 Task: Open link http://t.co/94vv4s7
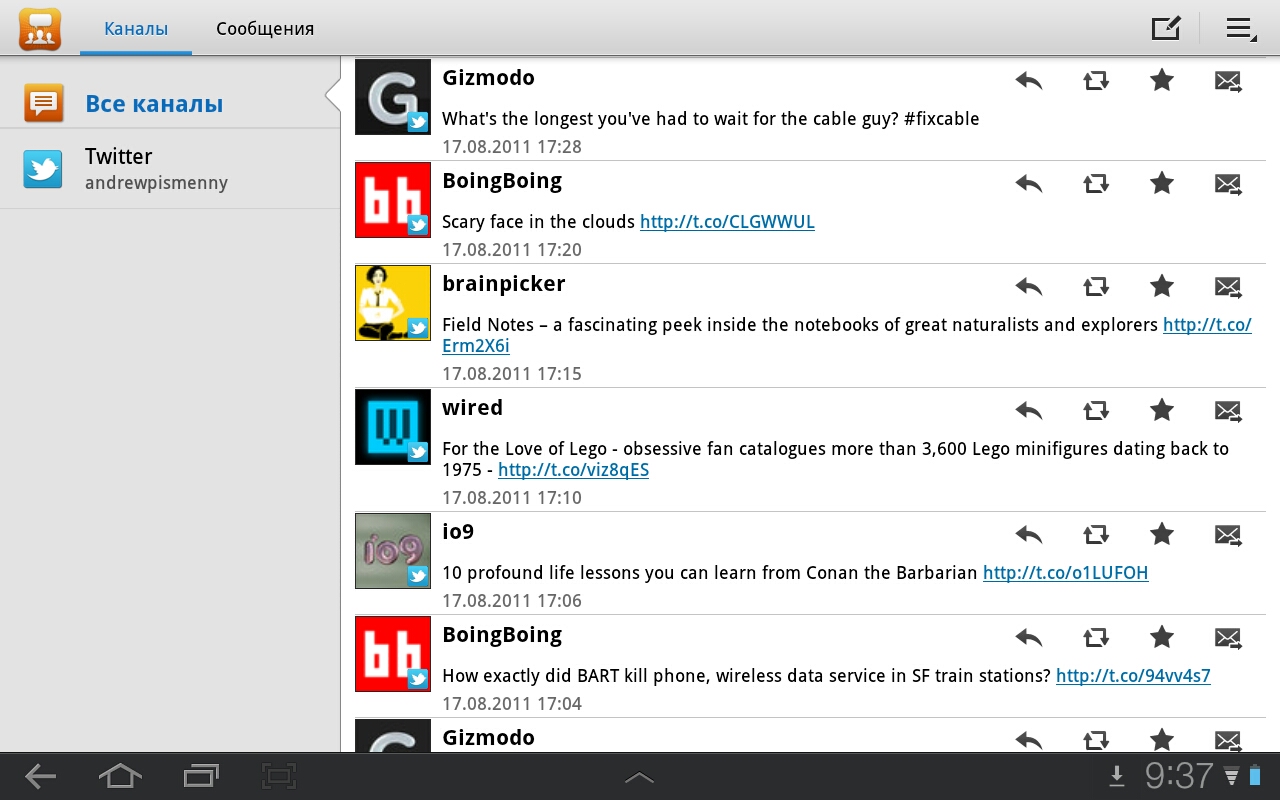point(1133,676)
